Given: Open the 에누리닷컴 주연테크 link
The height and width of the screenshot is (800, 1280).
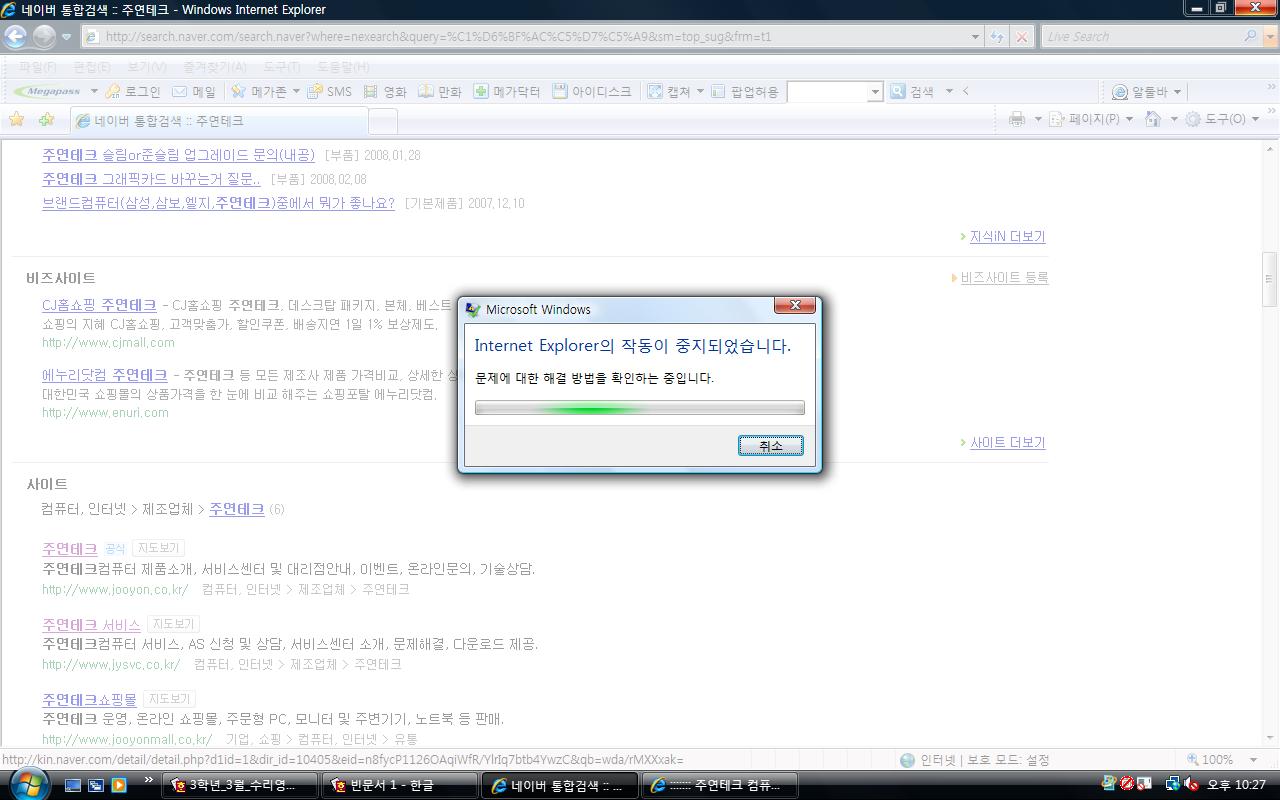Looking at the screenshot, I should pyautogui.click(x=105, y=375).
